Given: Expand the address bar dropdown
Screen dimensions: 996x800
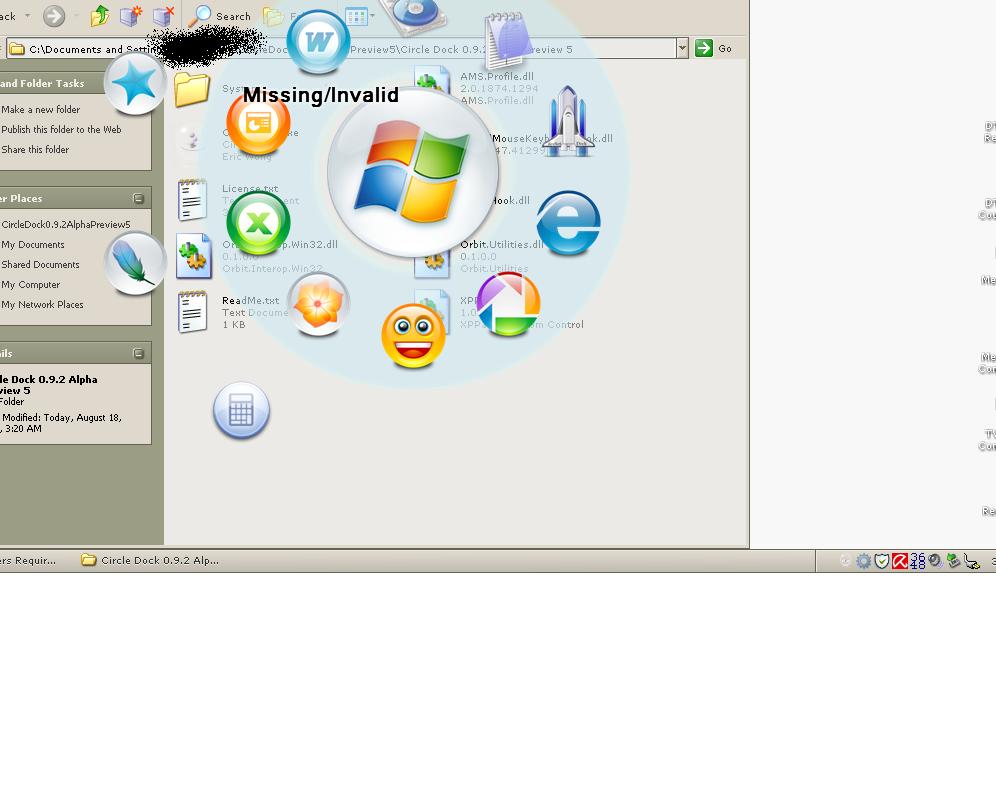Looking at the screenshot, I should point(682,48).
